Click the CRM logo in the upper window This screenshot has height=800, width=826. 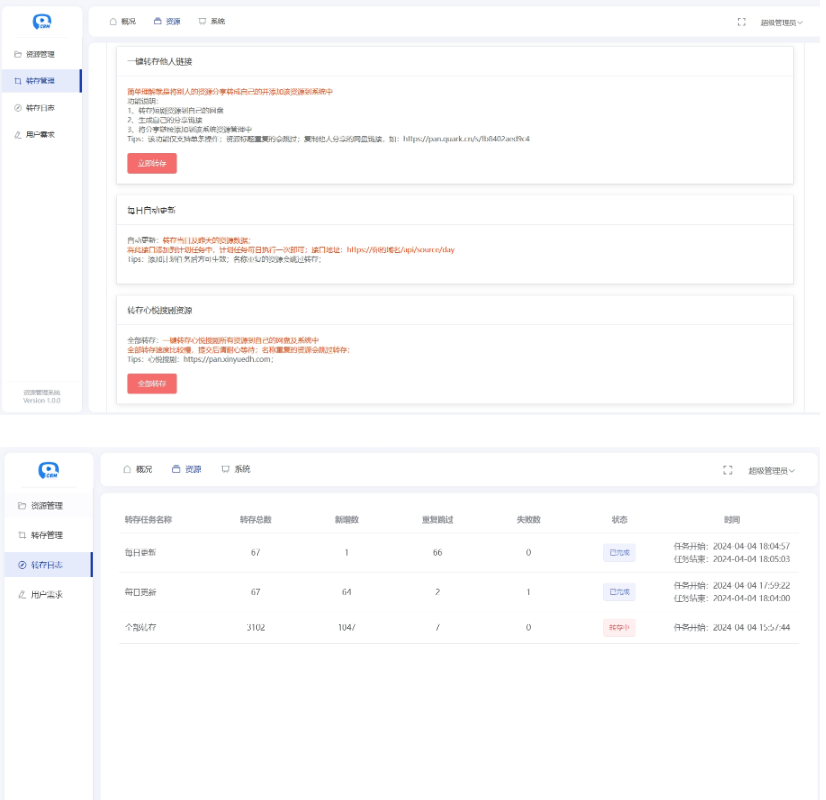(41, 21)
